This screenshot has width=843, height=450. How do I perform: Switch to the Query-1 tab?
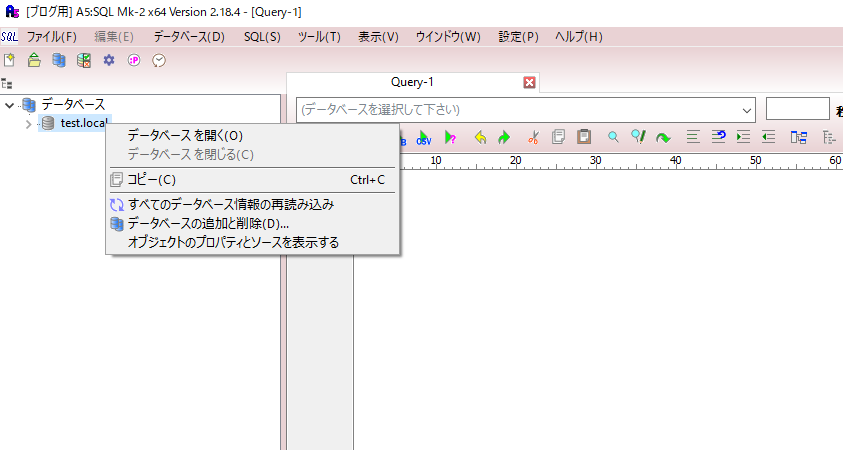click(412, 82)
